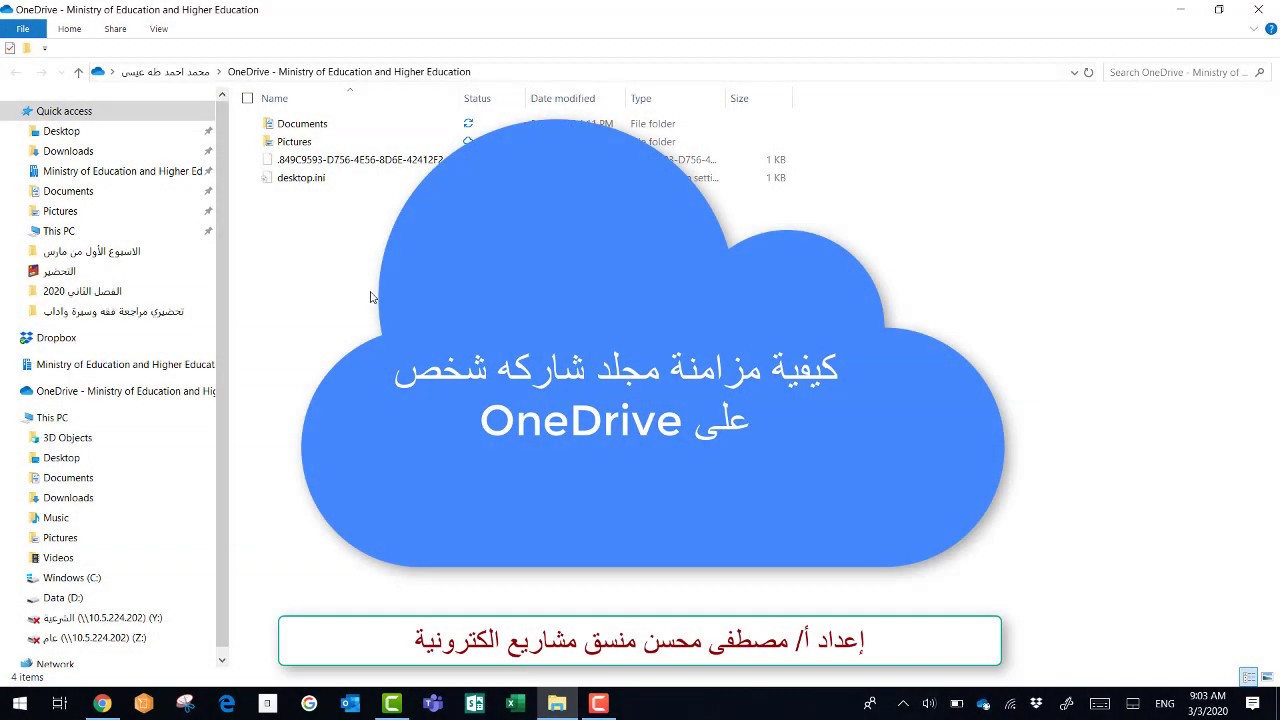Screen dimensions: 1280x720
Task: Open the Help question mark icon
Action: click(1270, 29)
